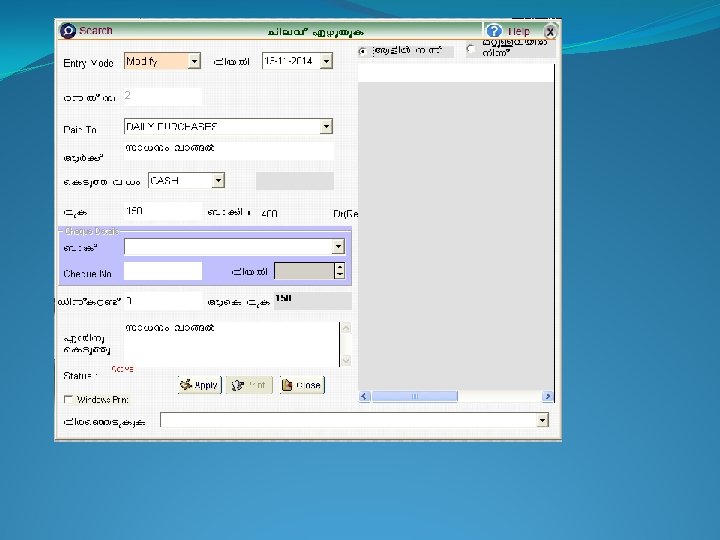This screenshot has height=540, width=720.
Task: Click the horizontal scrollbar thumb in list panel
Action: coord(414,396)
